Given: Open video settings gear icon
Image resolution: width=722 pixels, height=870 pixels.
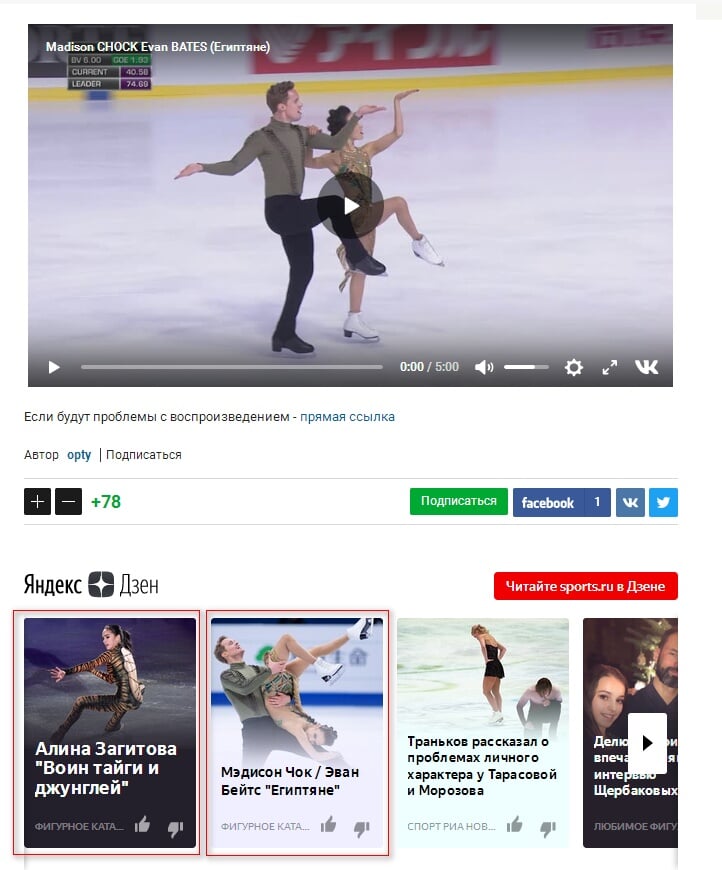Looking at the screenshot, I should (x=573, y=367).
